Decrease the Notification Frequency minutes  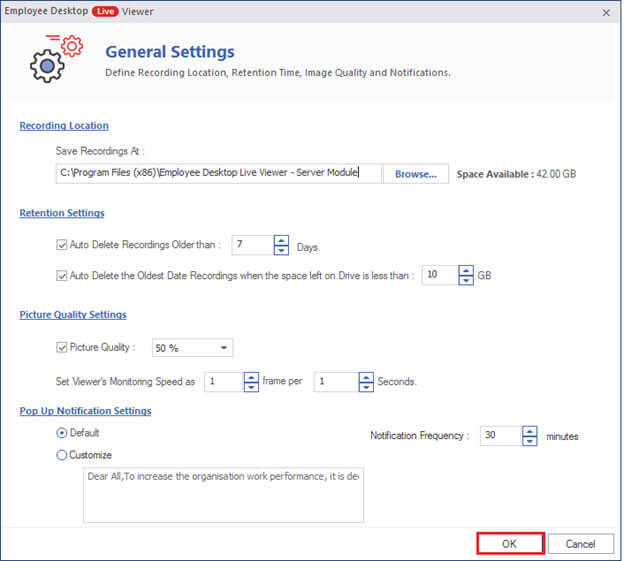(530, 441)
